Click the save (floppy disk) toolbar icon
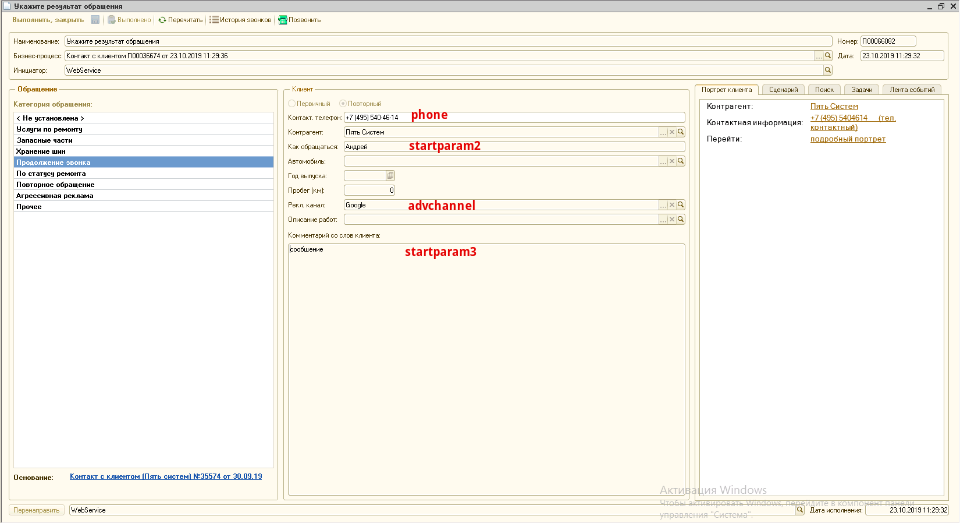The width and height of the screenshot is (960, 523). tap(95, 20)
